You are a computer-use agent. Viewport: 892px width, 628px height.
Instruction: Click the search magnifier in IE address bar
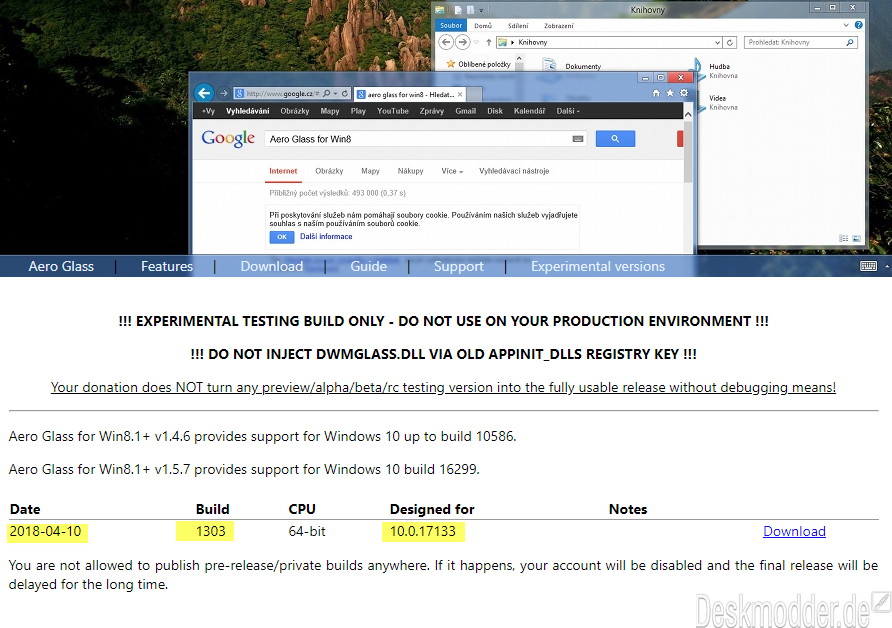327,93
